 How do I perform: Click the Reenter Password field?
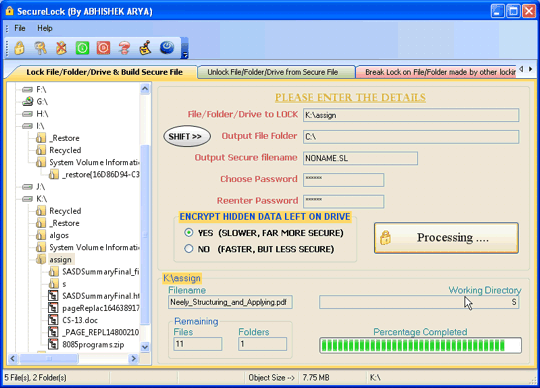[343, 202]
